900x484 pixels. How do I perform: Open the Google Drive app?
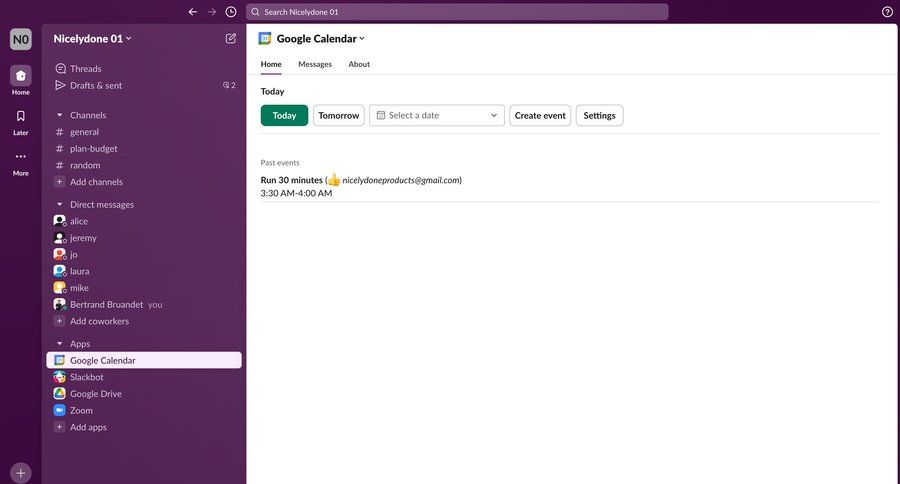(x=95, y=394)
